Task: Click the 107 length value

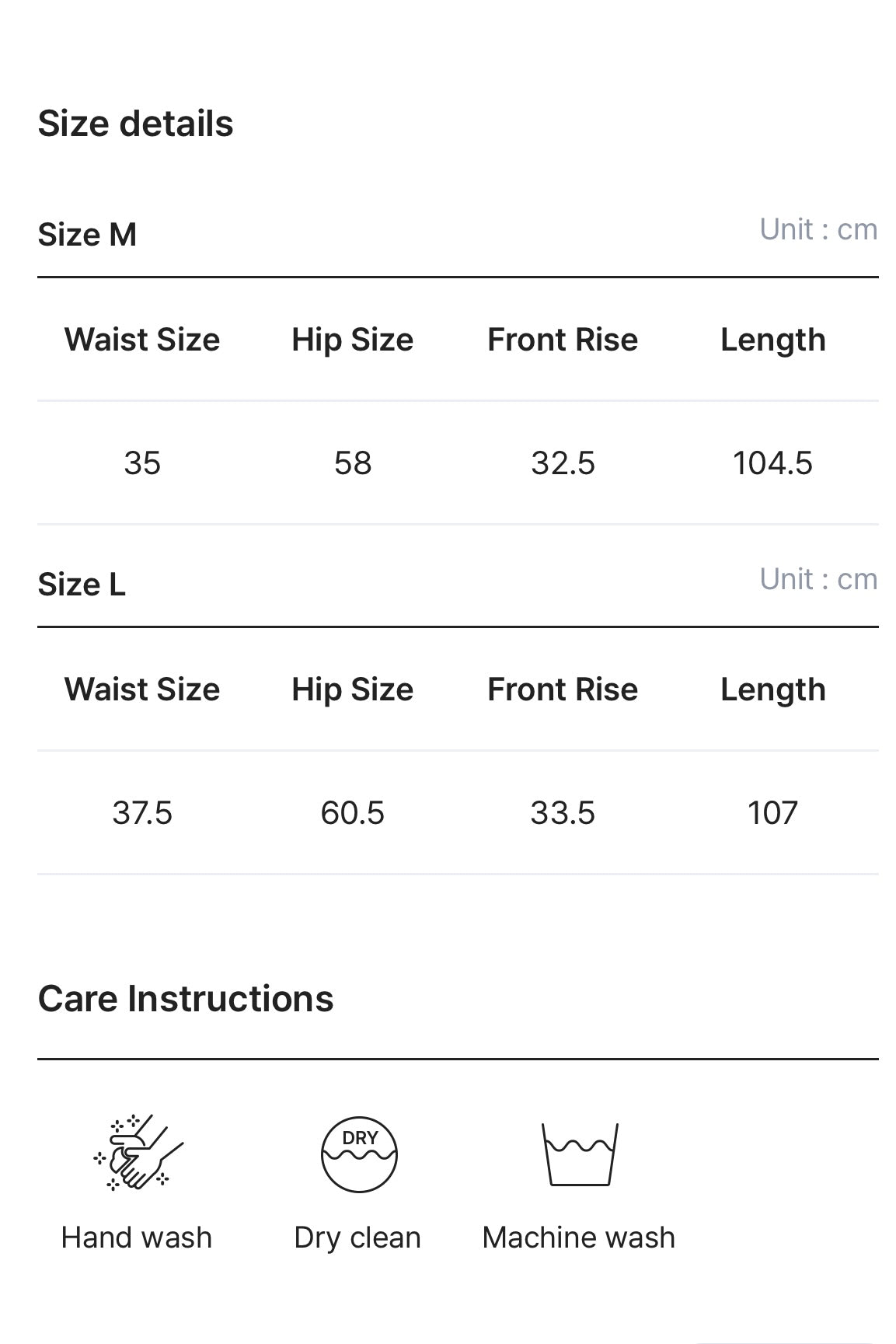Action: [x=772, y=813]
